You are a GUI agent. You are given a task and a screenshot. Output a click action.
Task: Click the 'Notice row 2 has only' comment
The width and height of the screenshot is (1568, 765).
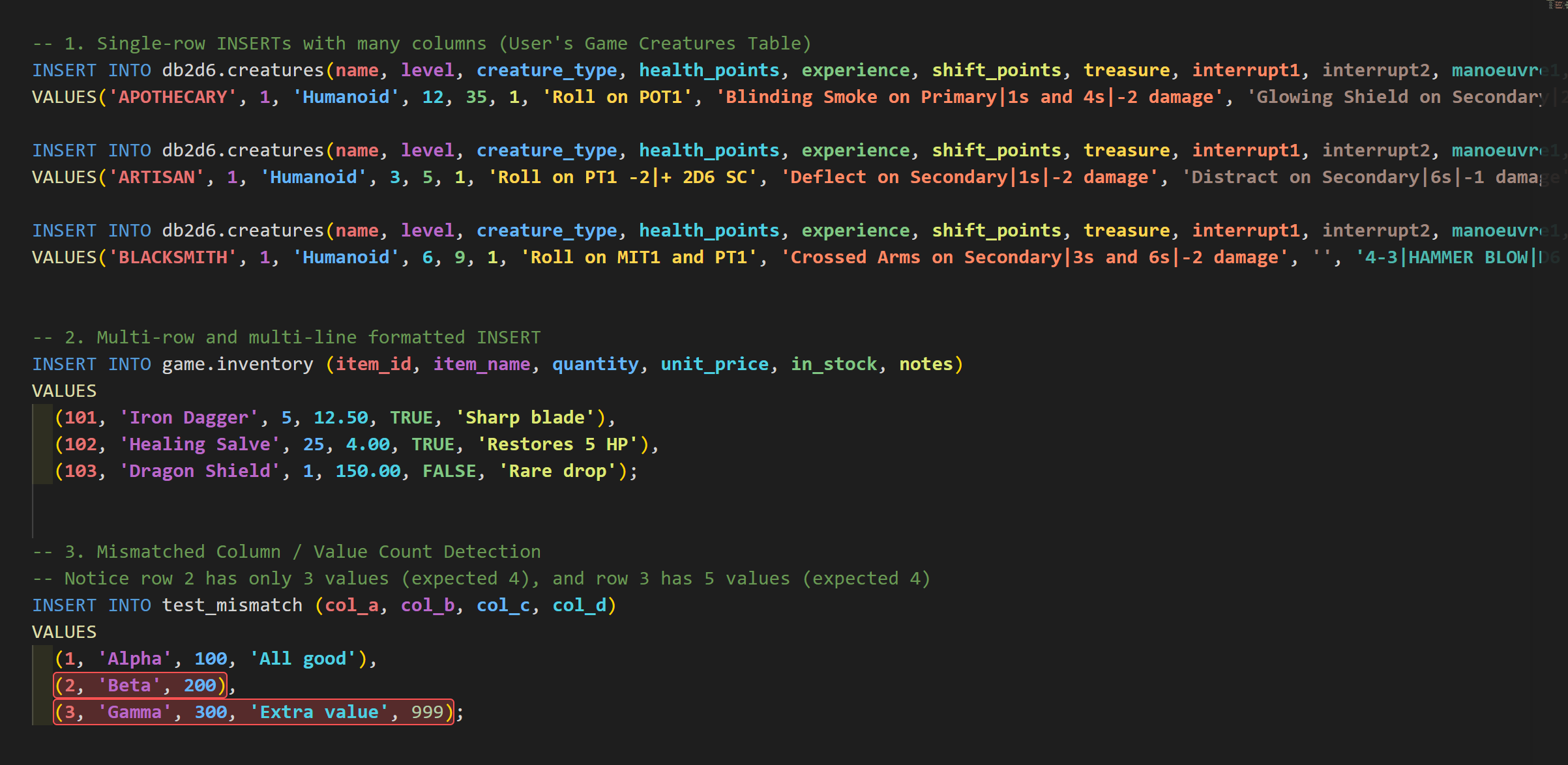pos(481,579)
